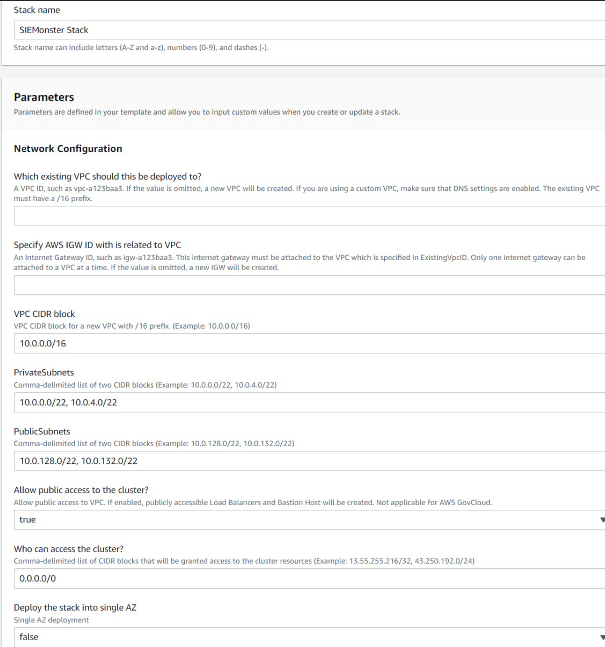605x647 pixels.
Task: Click the 'Allow public access to the cluster?' label
Action: 81,489
